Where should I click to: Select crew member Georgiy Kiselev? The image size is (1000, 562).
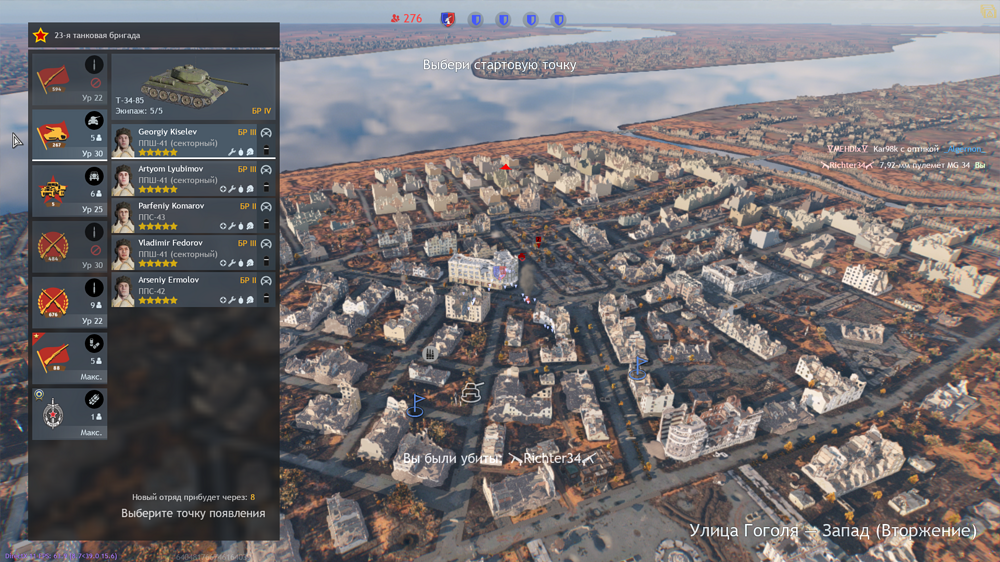193,141
